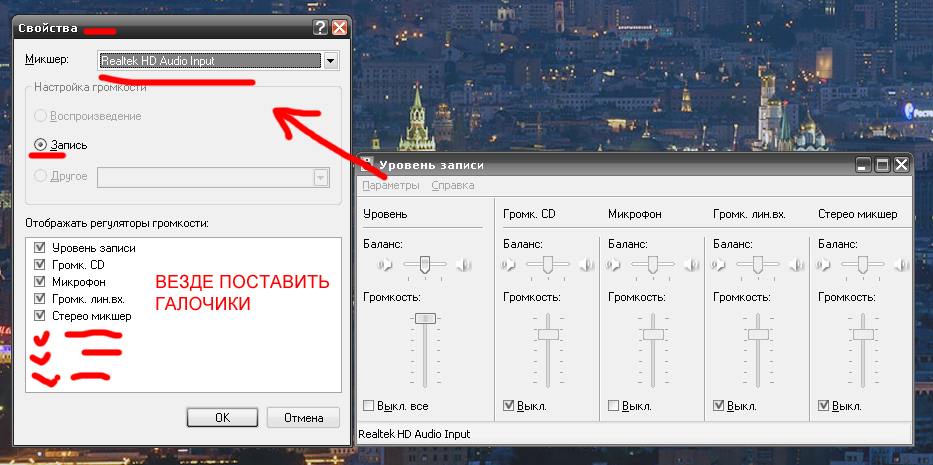Screen dimensions: 933x465
Task: Select the Запись radio button
Action: 40,145
